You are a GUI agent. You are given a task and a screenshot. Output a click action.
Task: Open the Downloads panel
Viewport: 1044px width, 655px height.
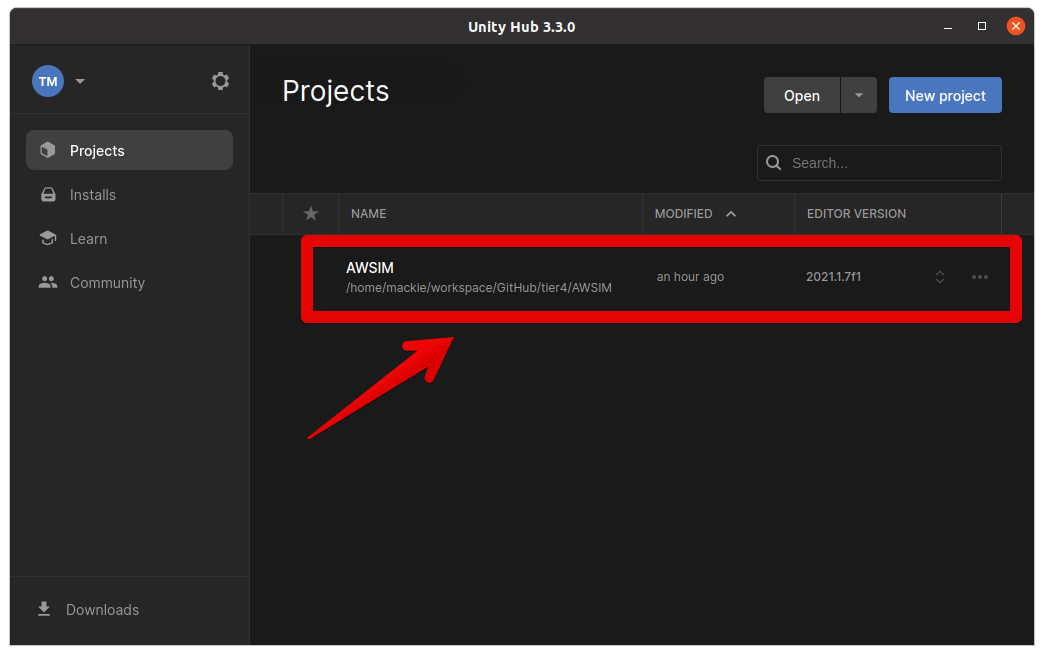click(x=103, y=610)
